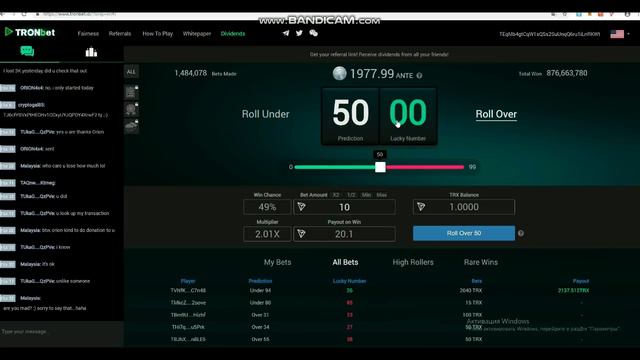Viewport: 640px width, 360px height.
Task: Open the Whitepaper link
Action: pos(197,34)
